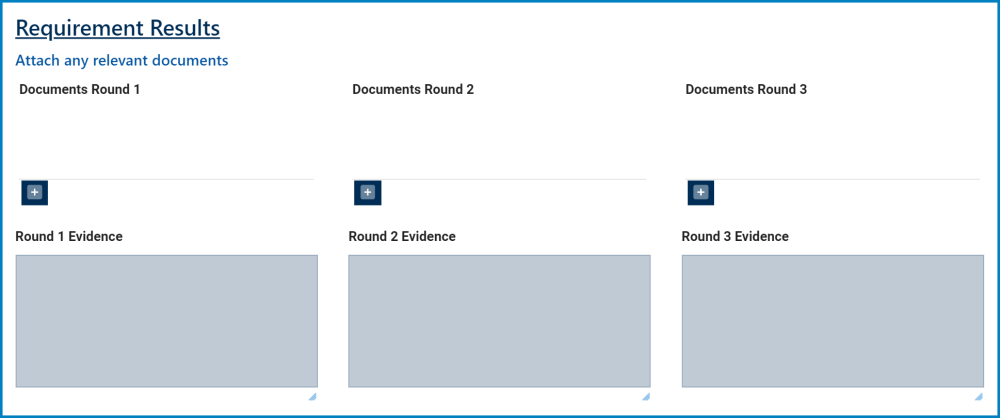This screenshot has height=418, width=1000.
Task: Add a document to Documents Round 1
Action: point(34,192)
